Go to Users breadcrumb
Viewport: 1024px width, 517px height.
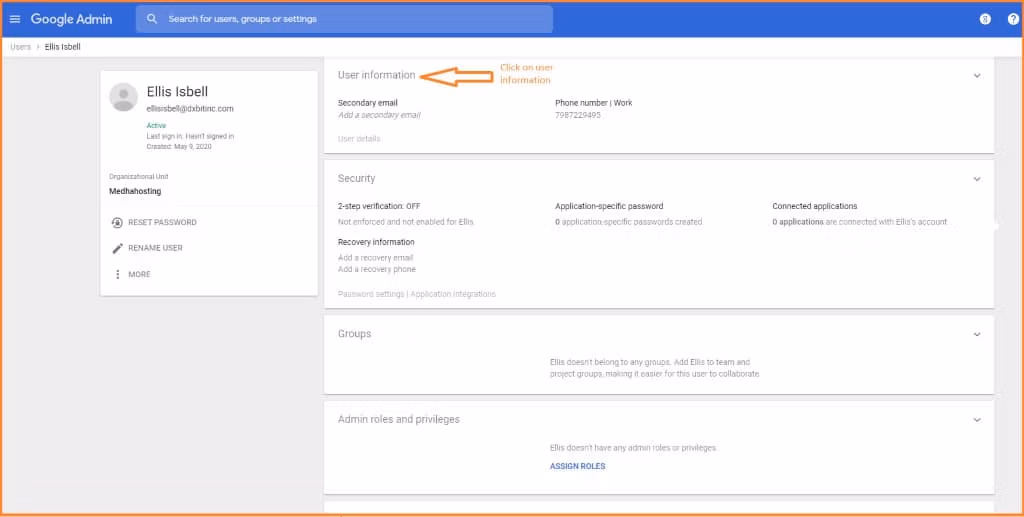[x=20, y=47]
